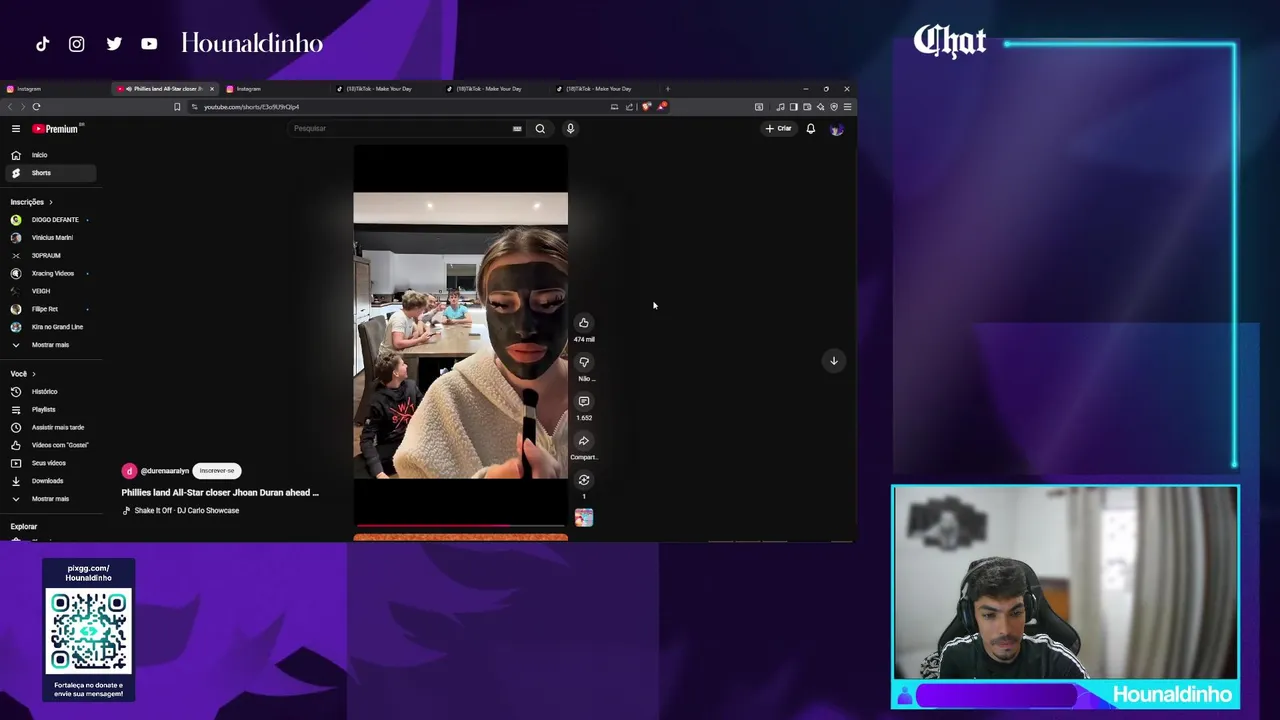Open the TikTok icon in overlay header

pos(42,44)
